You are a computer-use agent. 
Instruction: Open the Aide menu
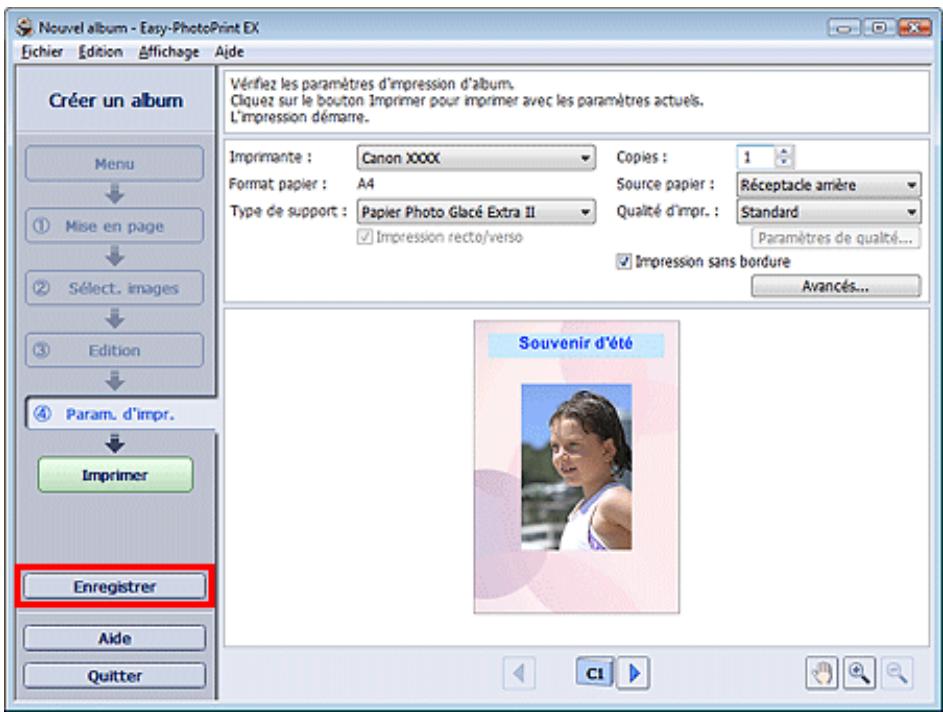click(229, 52)
